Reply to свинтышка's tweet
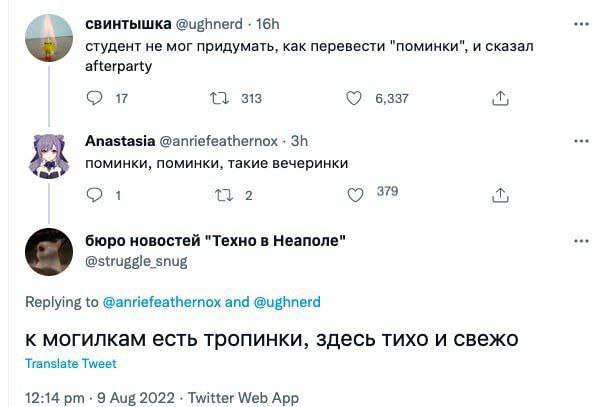 tap(95, 98)
